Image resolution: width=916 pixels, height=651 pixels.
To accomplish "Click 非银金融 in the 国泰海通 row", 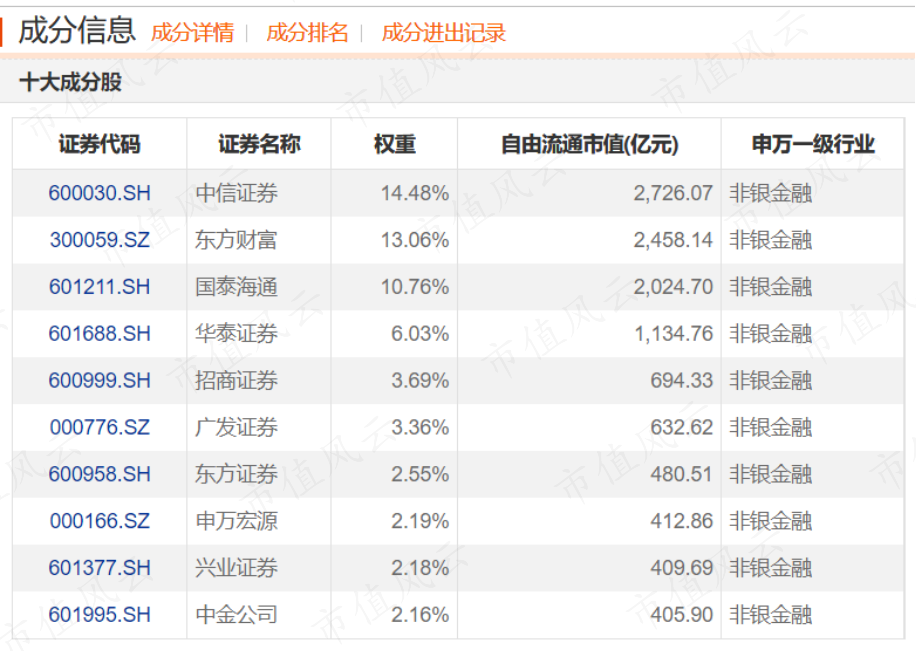I will (x=771, y=287).
